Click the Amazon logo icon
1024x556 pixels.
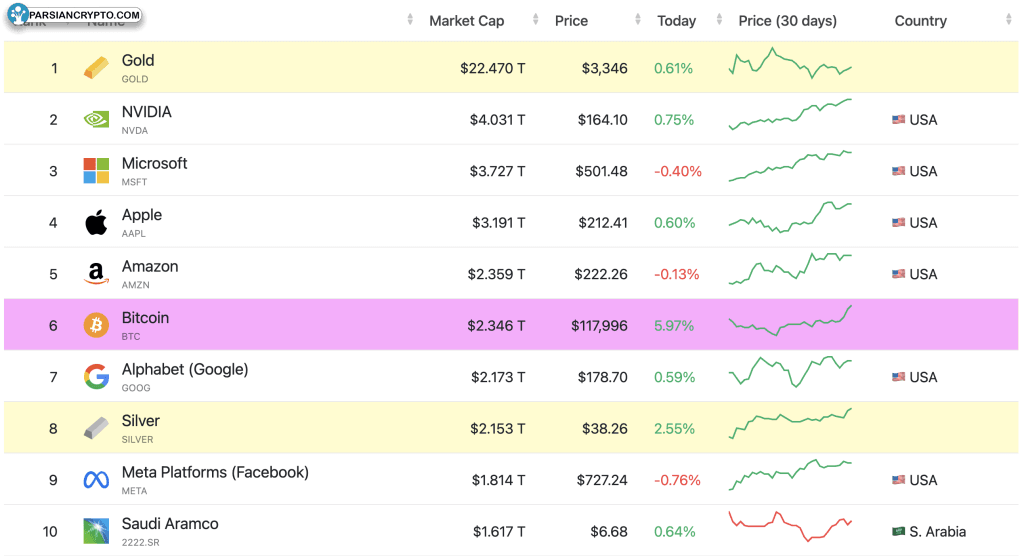coord(96,274)
